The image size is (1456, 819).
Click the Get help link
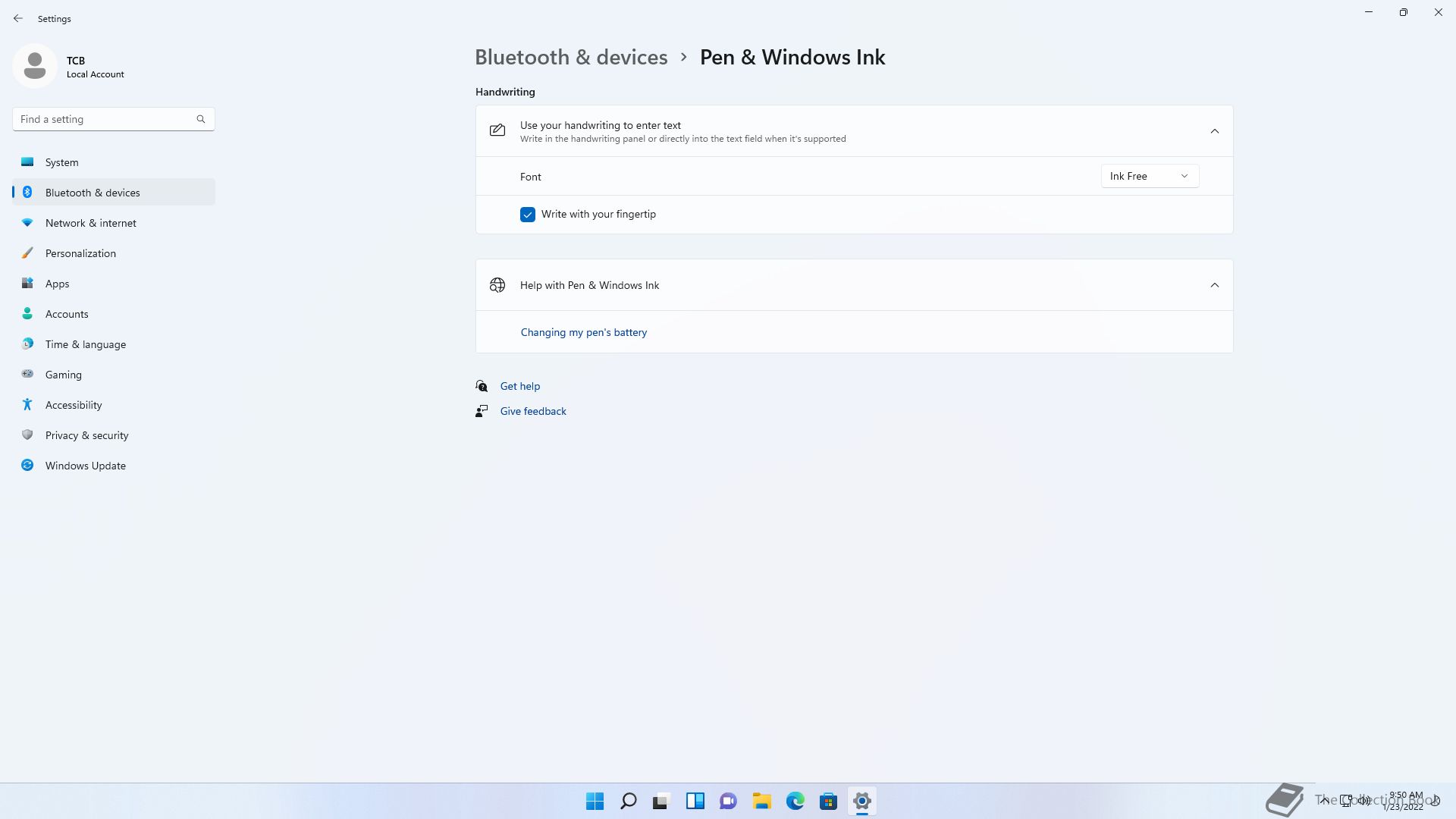point(520,386)
